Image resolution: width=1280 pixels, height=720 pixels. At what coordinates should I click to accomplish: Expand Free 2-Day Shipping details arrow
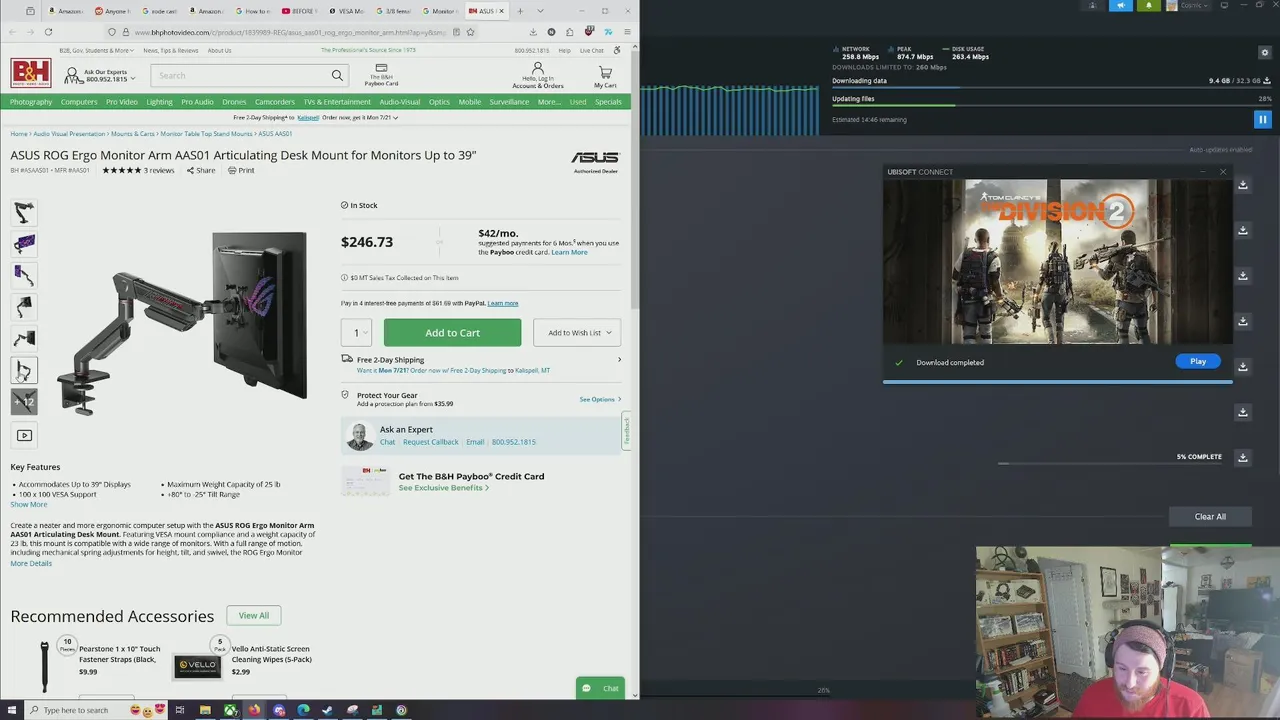tap(619, 360)
